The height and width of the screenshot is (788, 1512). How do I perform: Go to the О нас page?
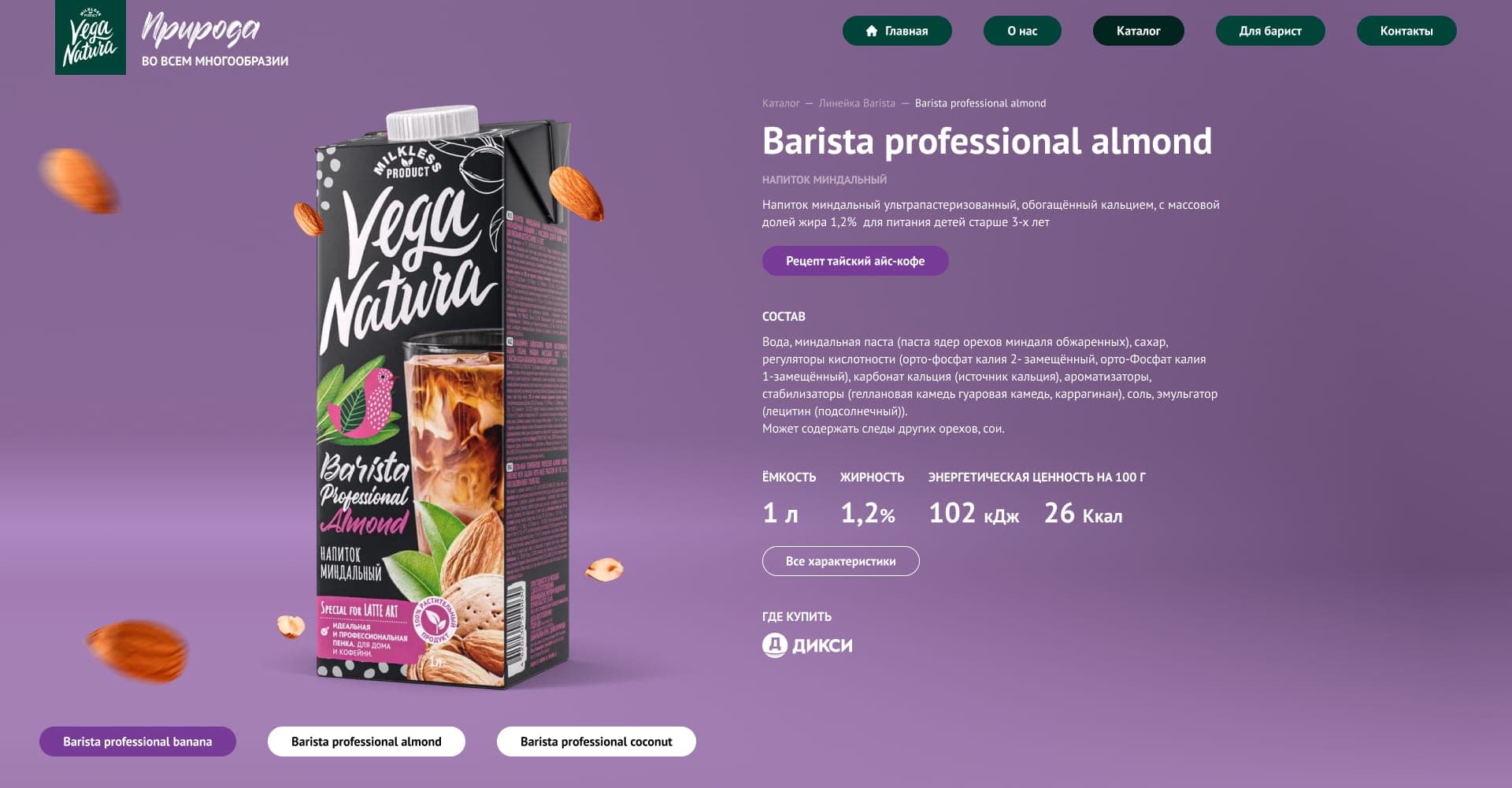pyautogui.click(x=1022, y=31)
